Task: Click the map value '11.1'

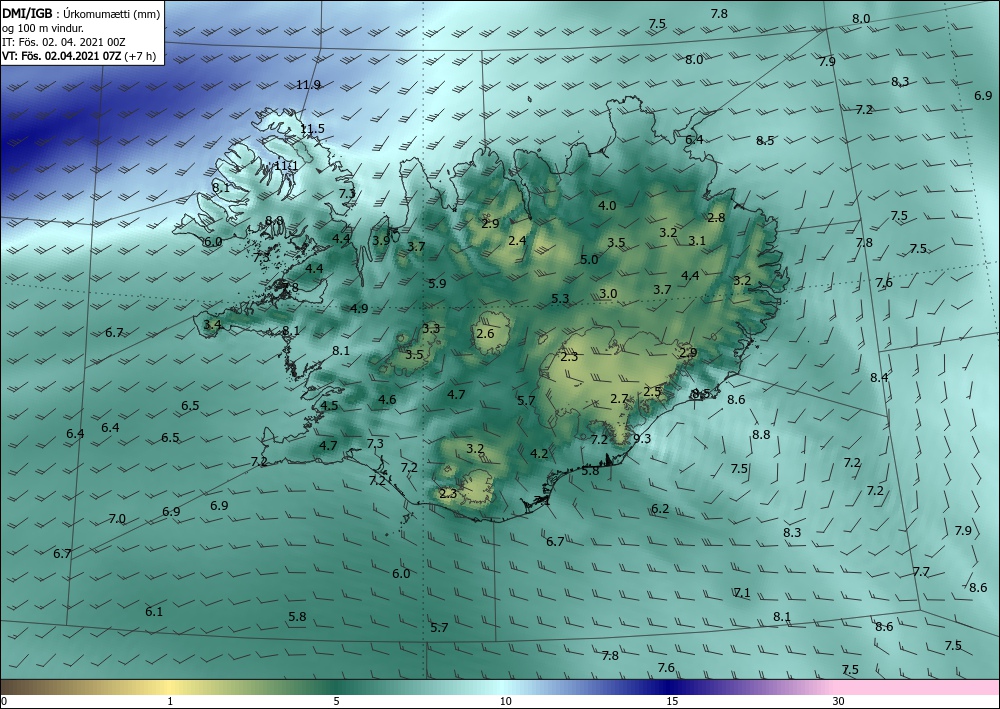Action: pos(286,166)
